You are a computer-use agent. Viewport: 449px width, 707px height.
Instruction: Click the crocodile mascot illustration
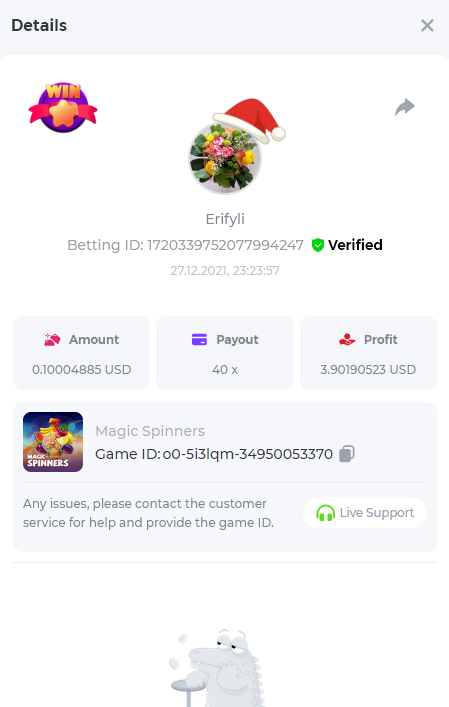(x=217, y=668)
